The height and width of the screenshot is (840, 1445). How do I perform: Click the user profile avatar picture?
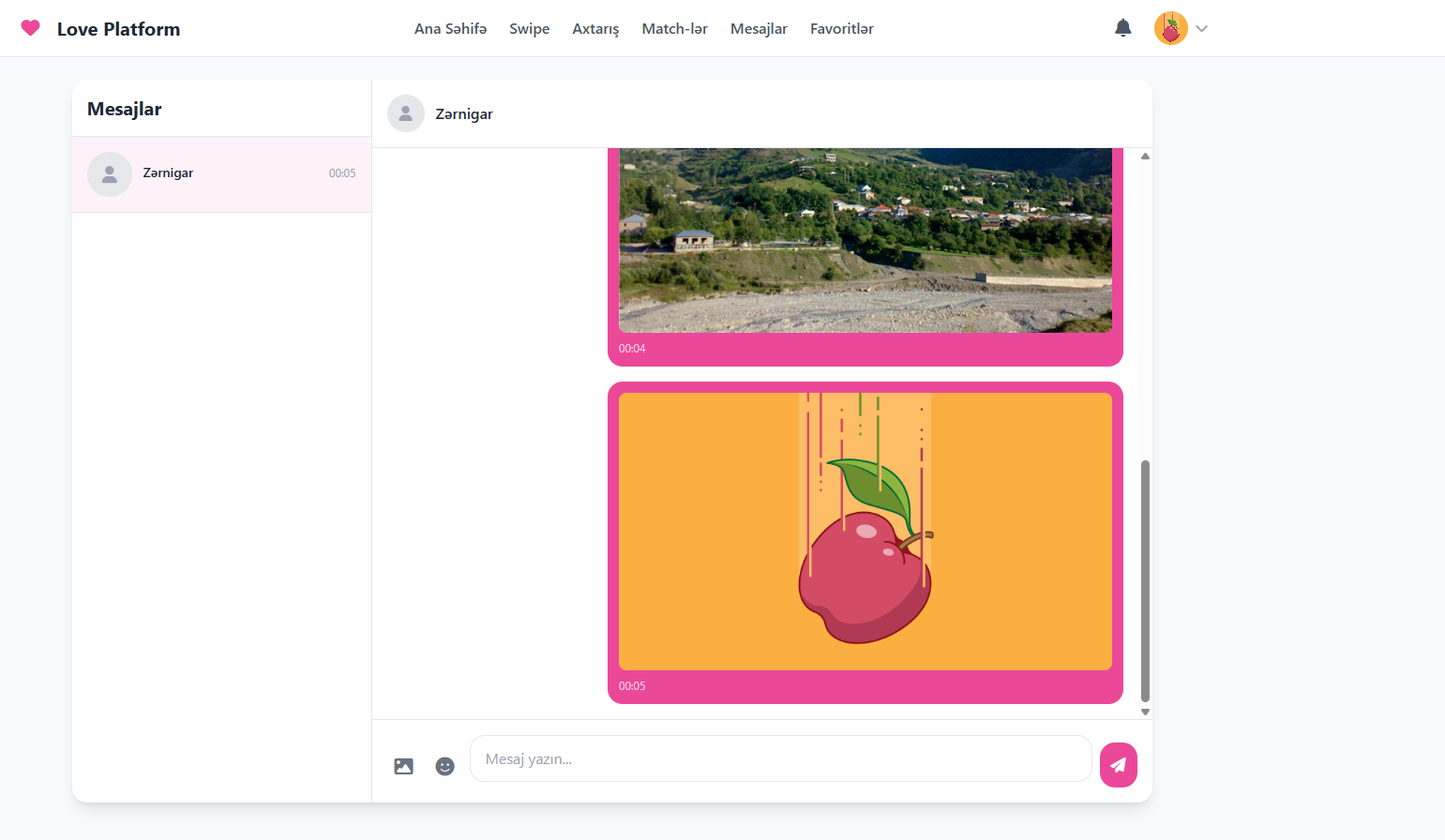pyautogui.click(x=1170, y=28)
